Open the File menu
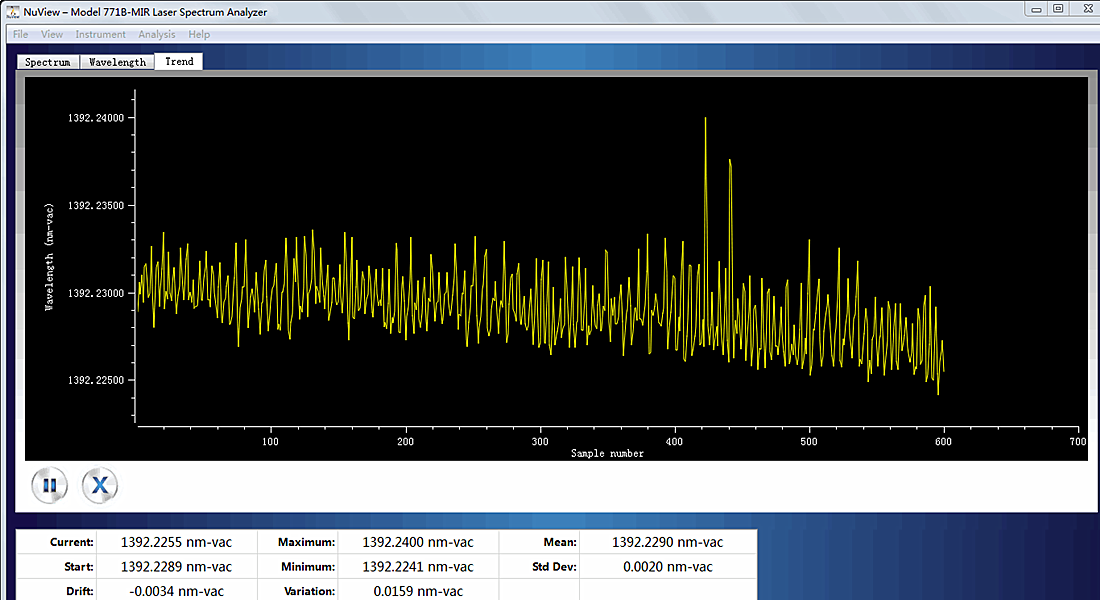The image size is (1100, 600). (20, 34)
